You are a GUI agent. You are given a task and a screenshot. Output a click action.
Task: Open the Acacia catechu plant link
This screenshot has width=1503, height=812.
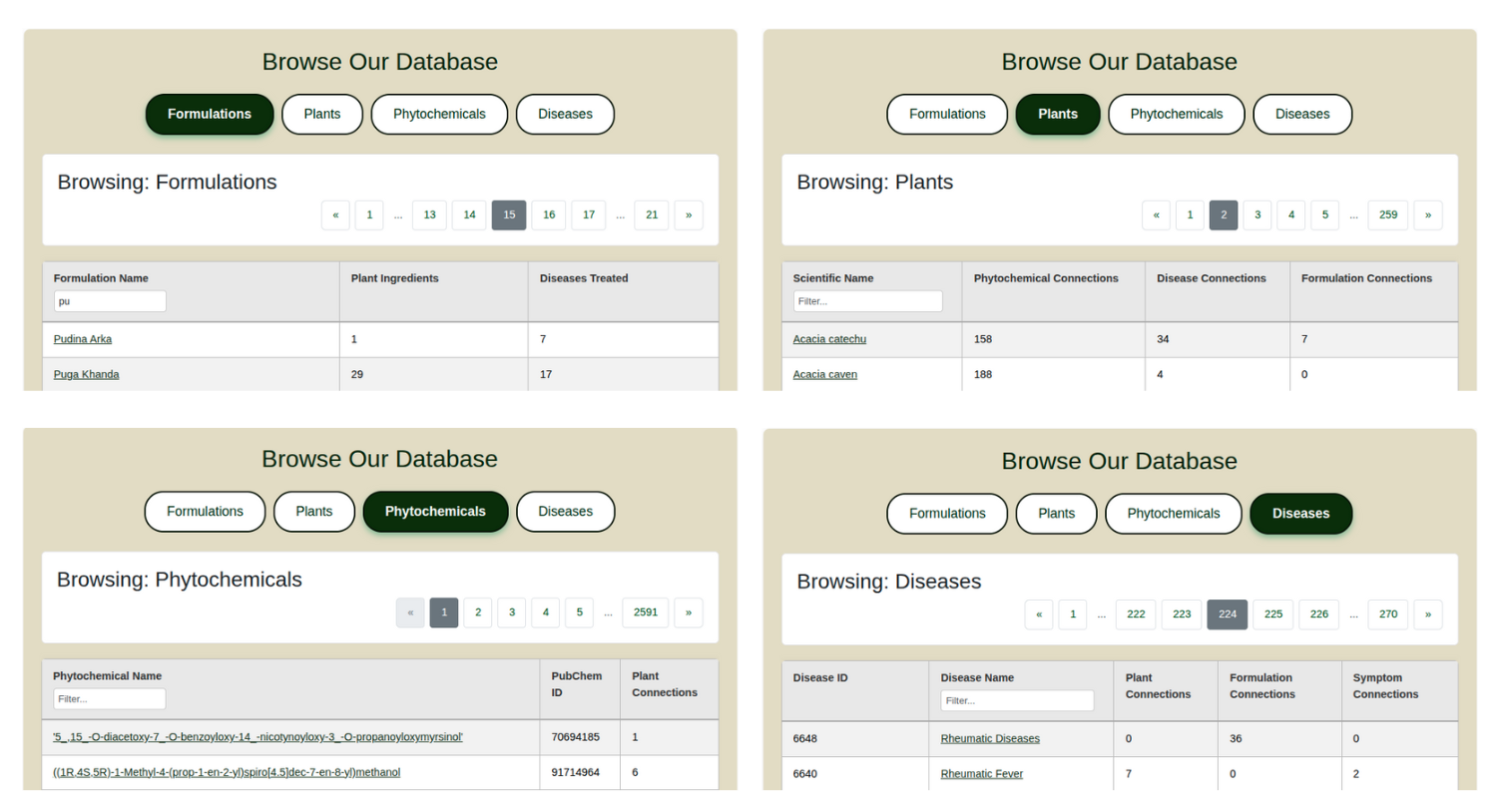point(829,339)
